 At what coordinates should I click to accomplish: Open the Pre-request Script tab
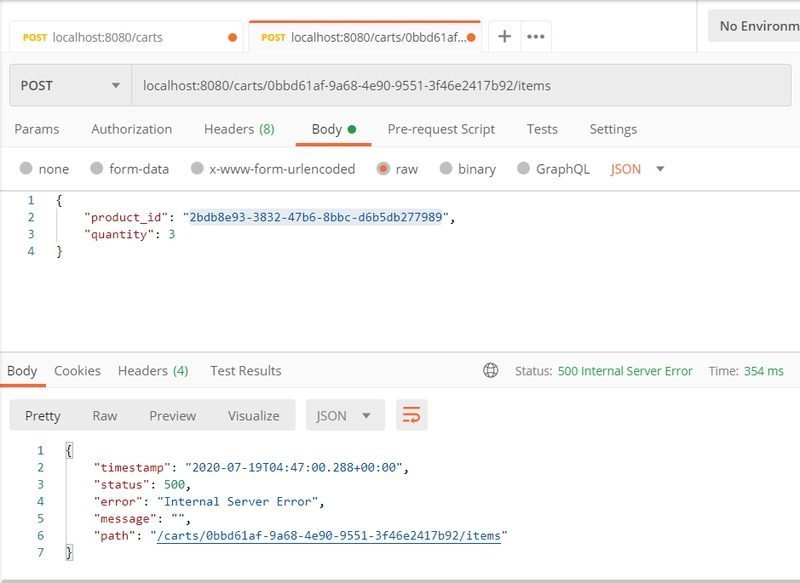click(x=441, y=129)
